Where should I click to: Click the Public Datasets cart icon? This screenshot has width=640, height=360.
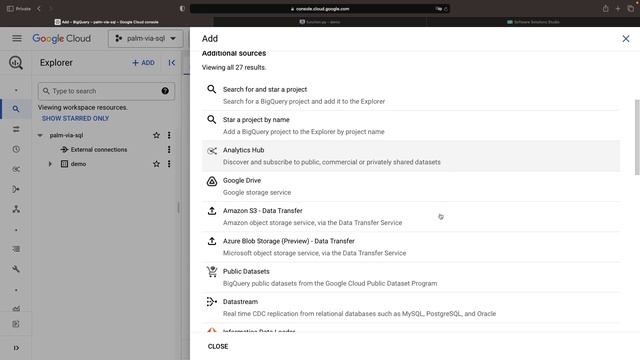[x=211, y=271]
